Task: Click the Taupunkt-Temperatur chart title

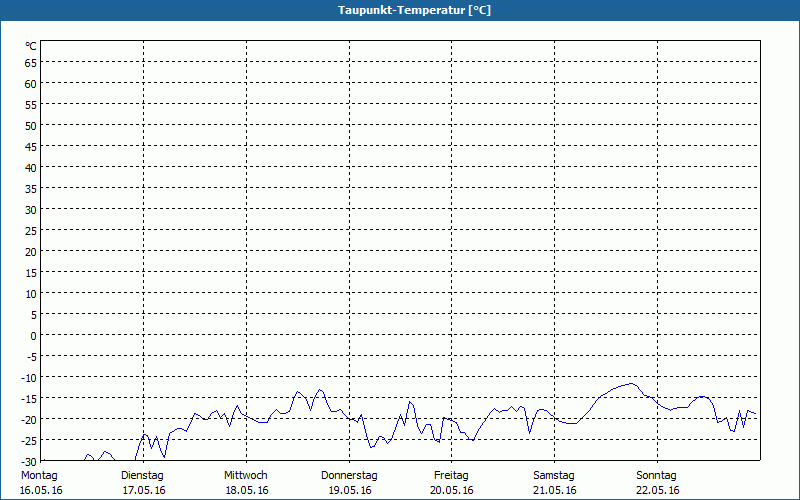Action: point(400,10)
